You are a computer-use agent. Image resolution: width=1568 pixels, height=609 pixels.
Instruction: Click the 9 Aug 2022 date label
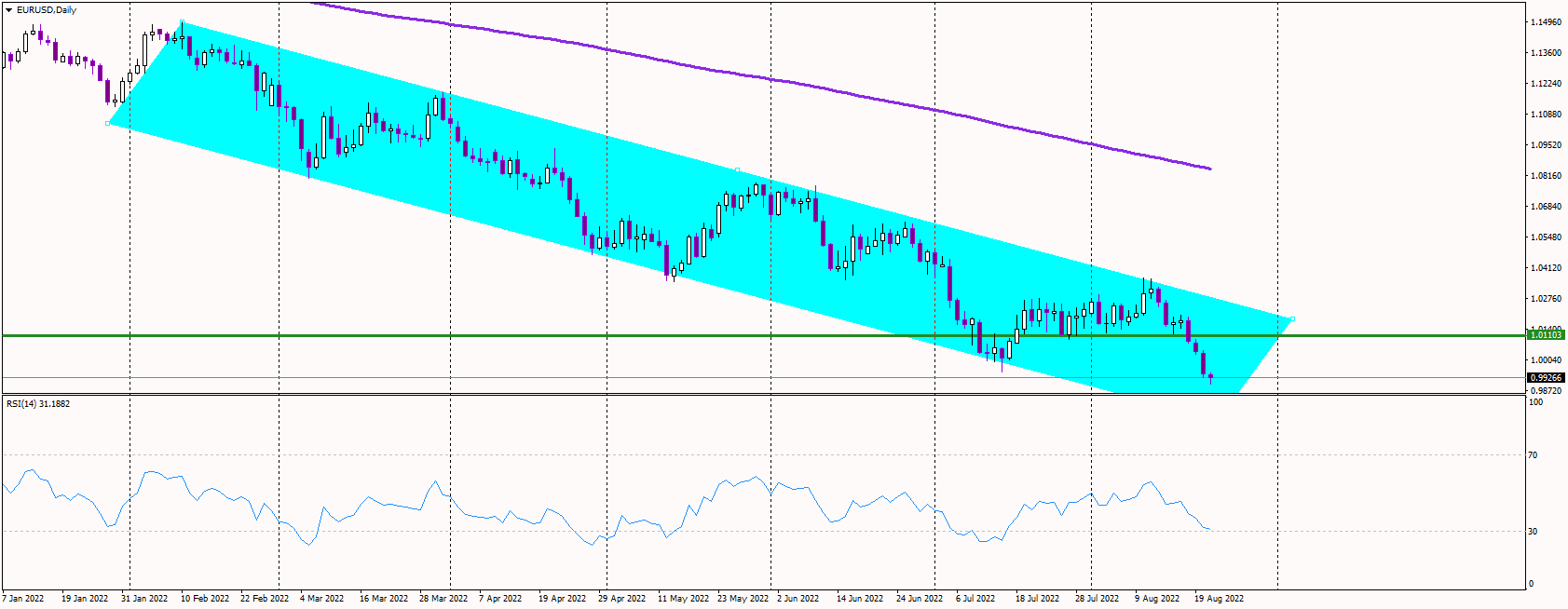tap(1157, 599)
